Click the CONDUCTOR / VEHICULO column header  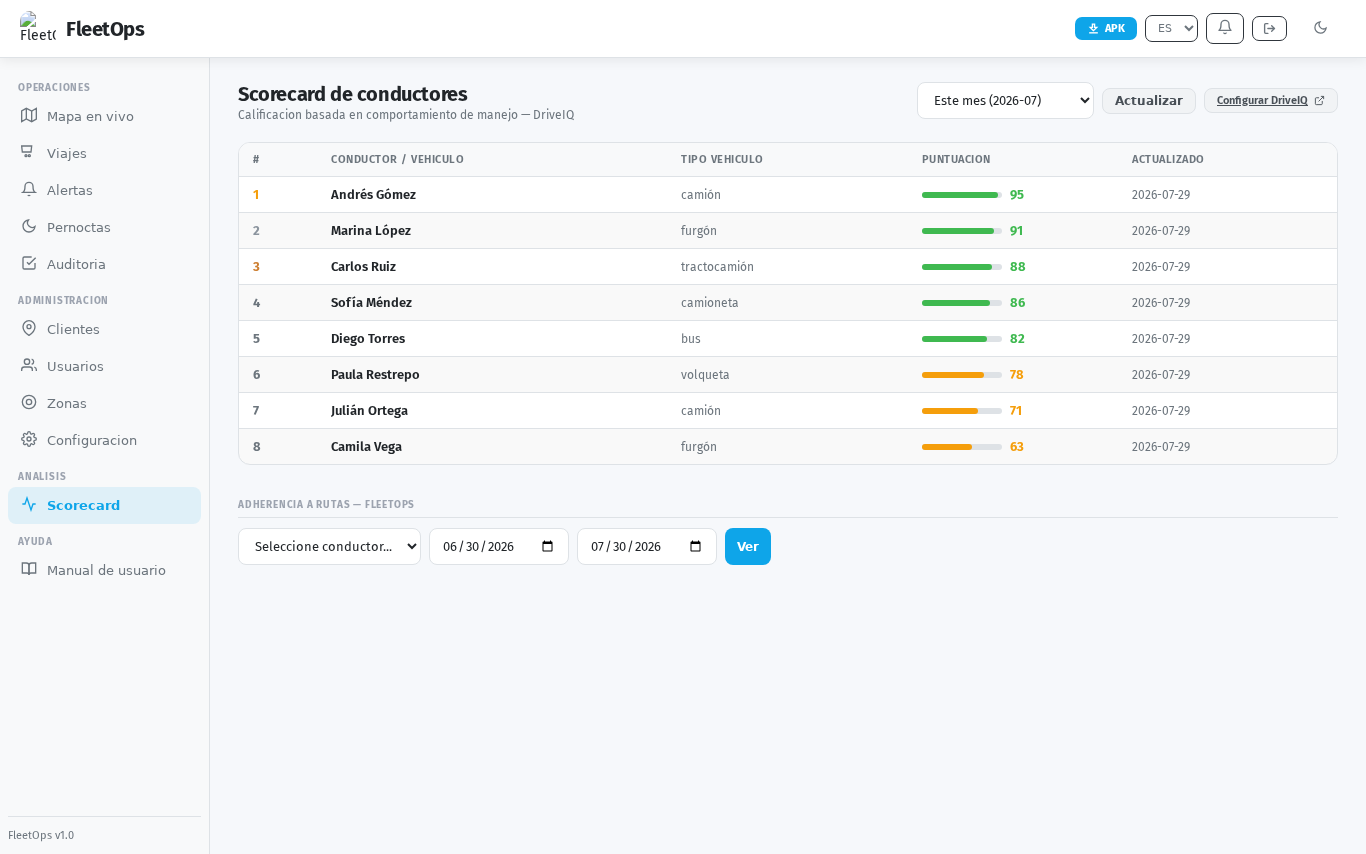point(397,159)
